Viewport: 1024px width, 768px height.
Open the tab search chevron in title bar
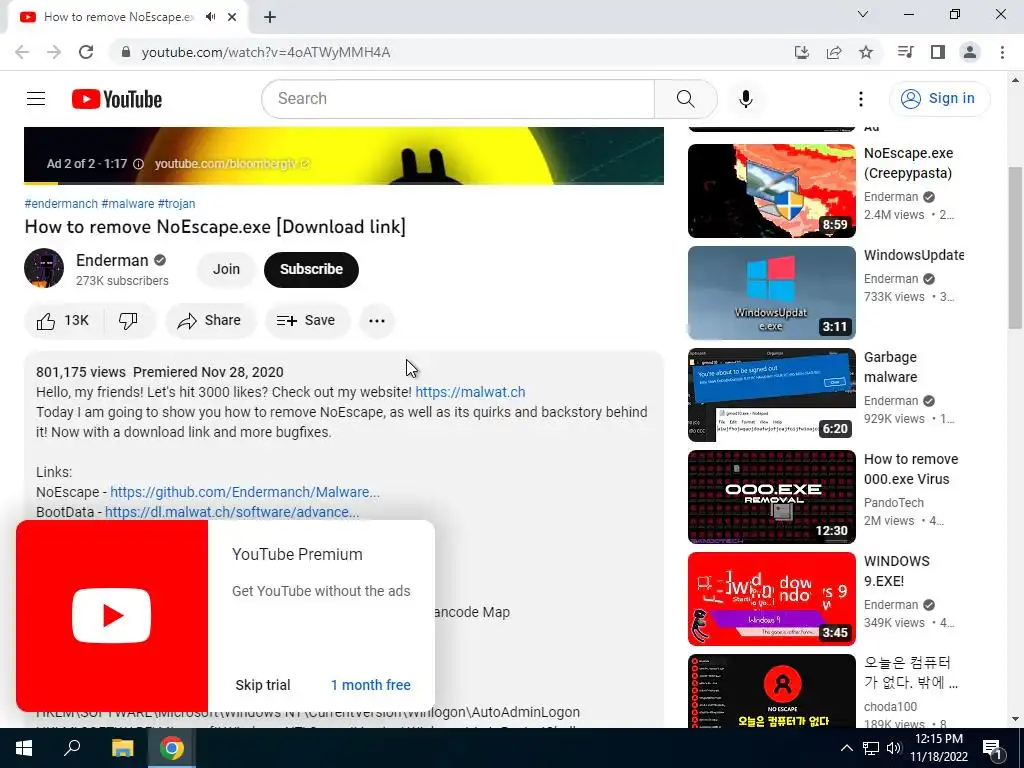point(863,14)
